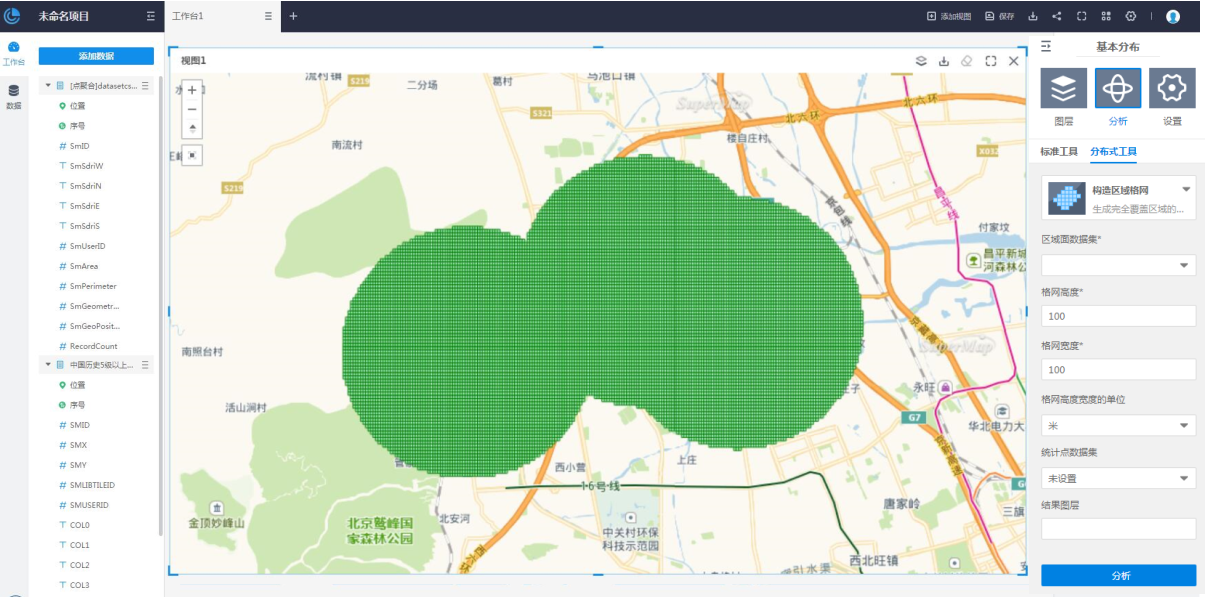Click the 添加数据 button
This screenshot has width=1206, height=597.
click(96, 56)
